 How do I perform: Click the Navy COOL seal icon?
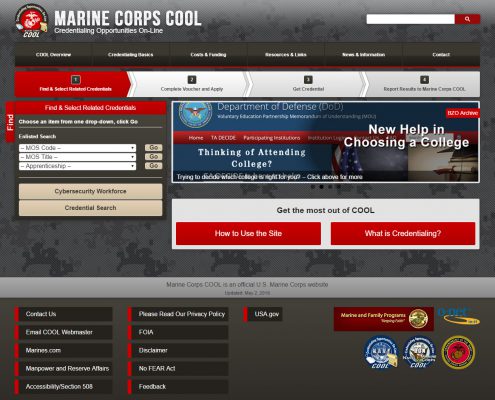[x=381, y=352]
